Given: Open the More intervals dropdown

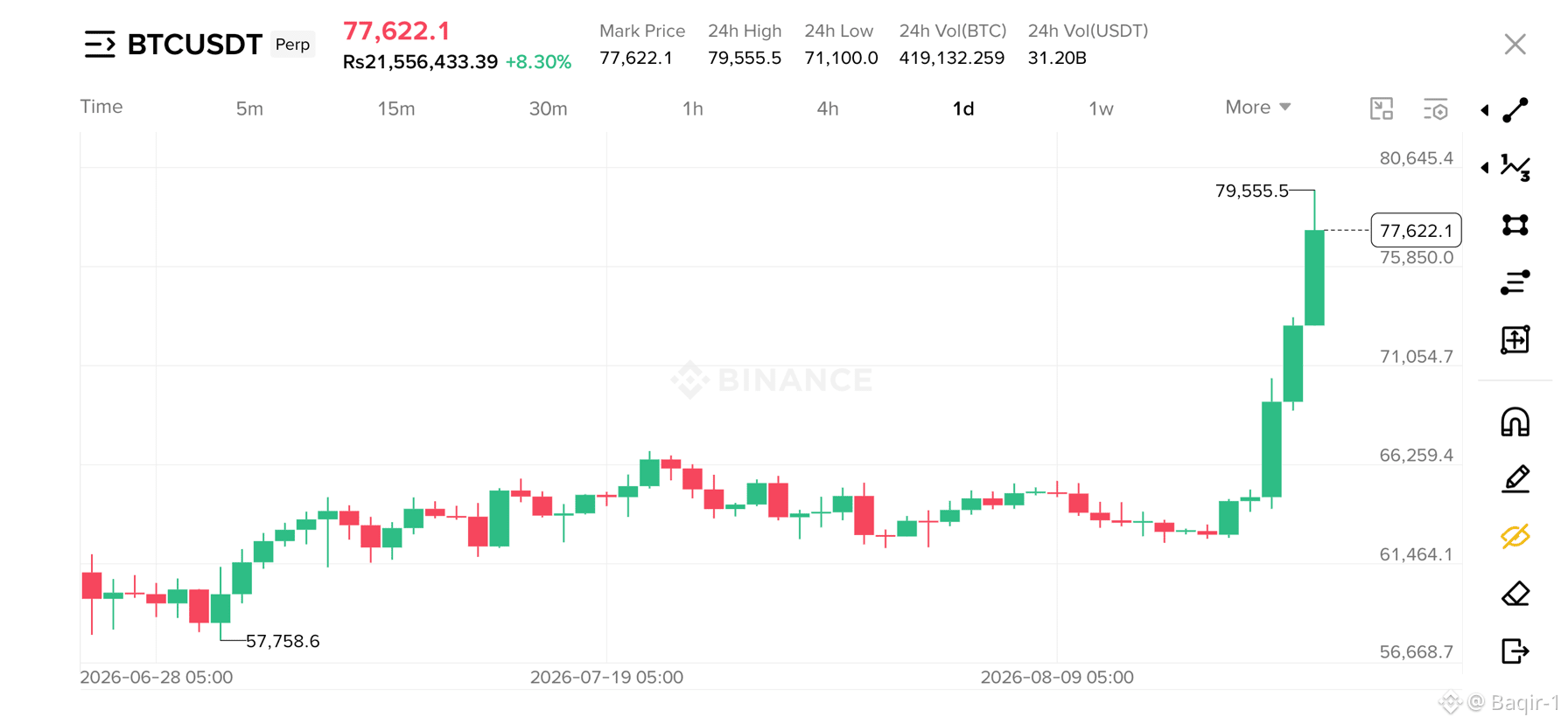Looking at the screenshot, I should pos(1257,107).
